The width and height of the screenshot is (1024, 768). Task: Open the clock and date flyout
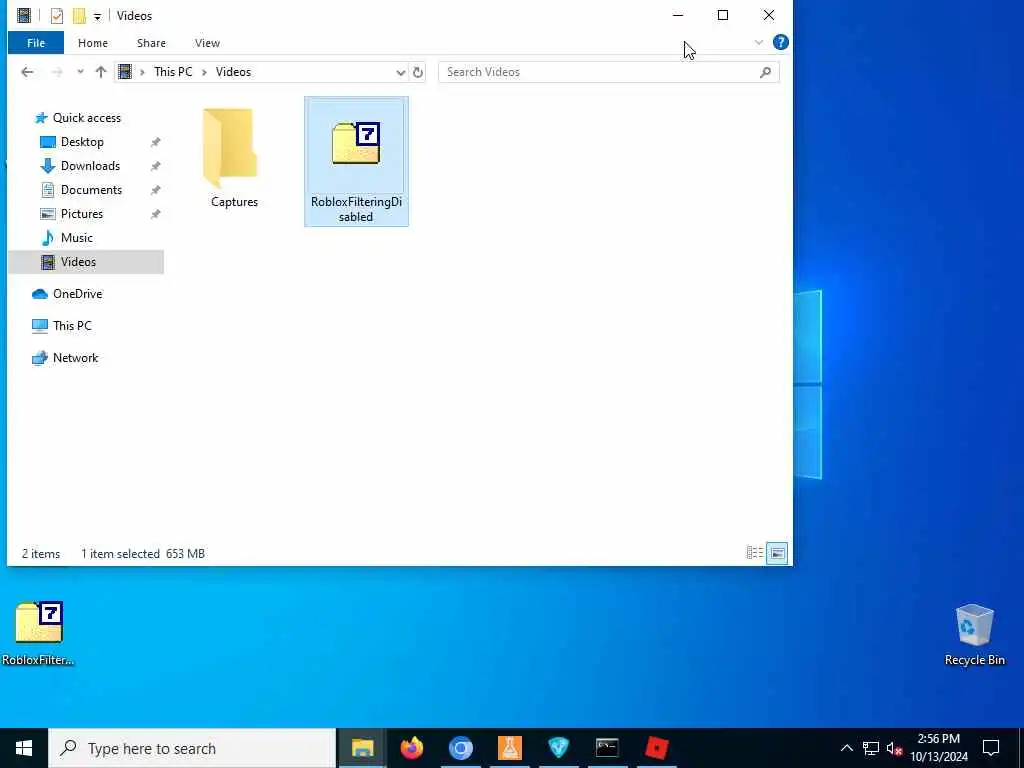pos(939,748)
